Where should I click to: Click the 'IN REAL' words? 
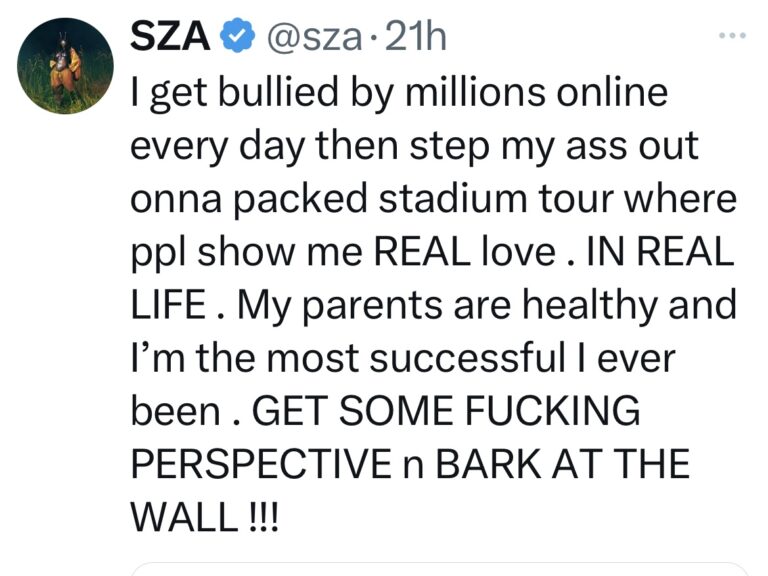coord(673,253)
